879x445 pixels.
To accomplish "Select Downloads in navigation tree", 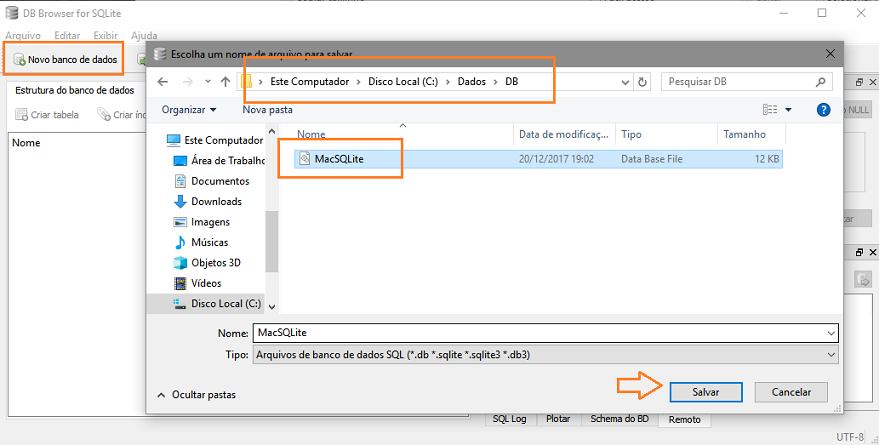I will click(x=208, y=201).
